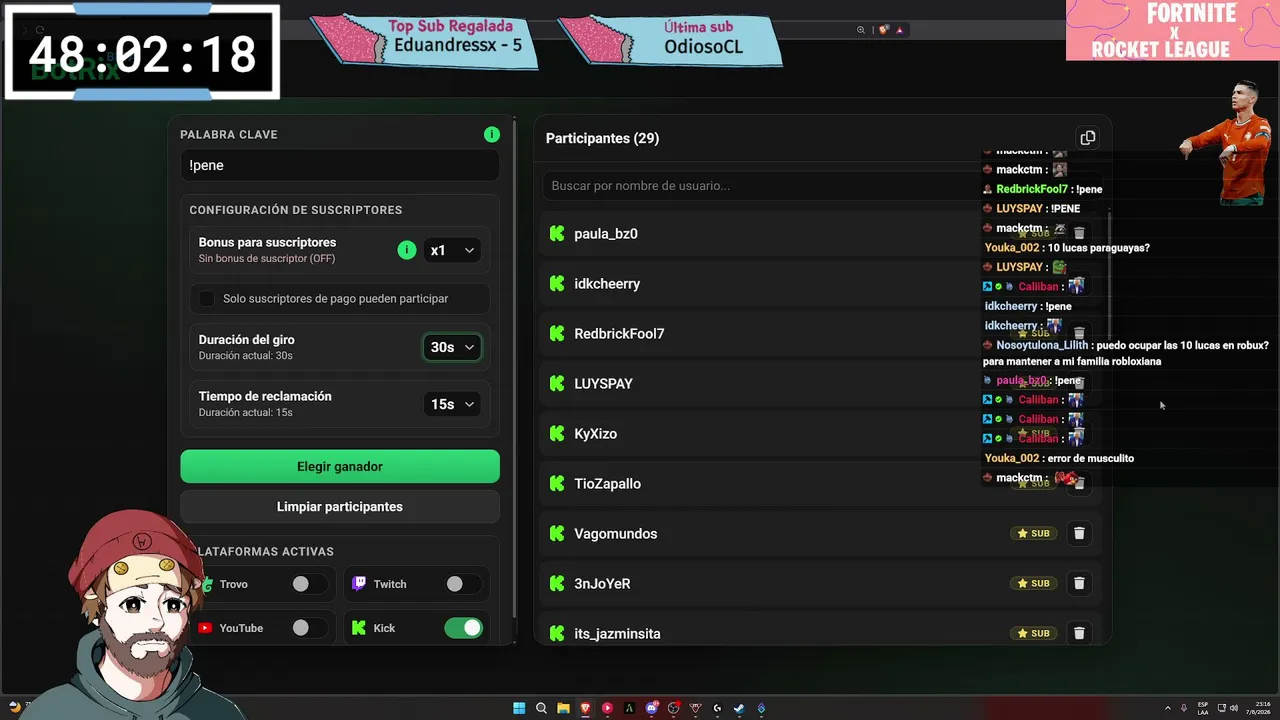Open the ESP LAA language switcher
The image size is (1280, 720).
[1203, 708]
